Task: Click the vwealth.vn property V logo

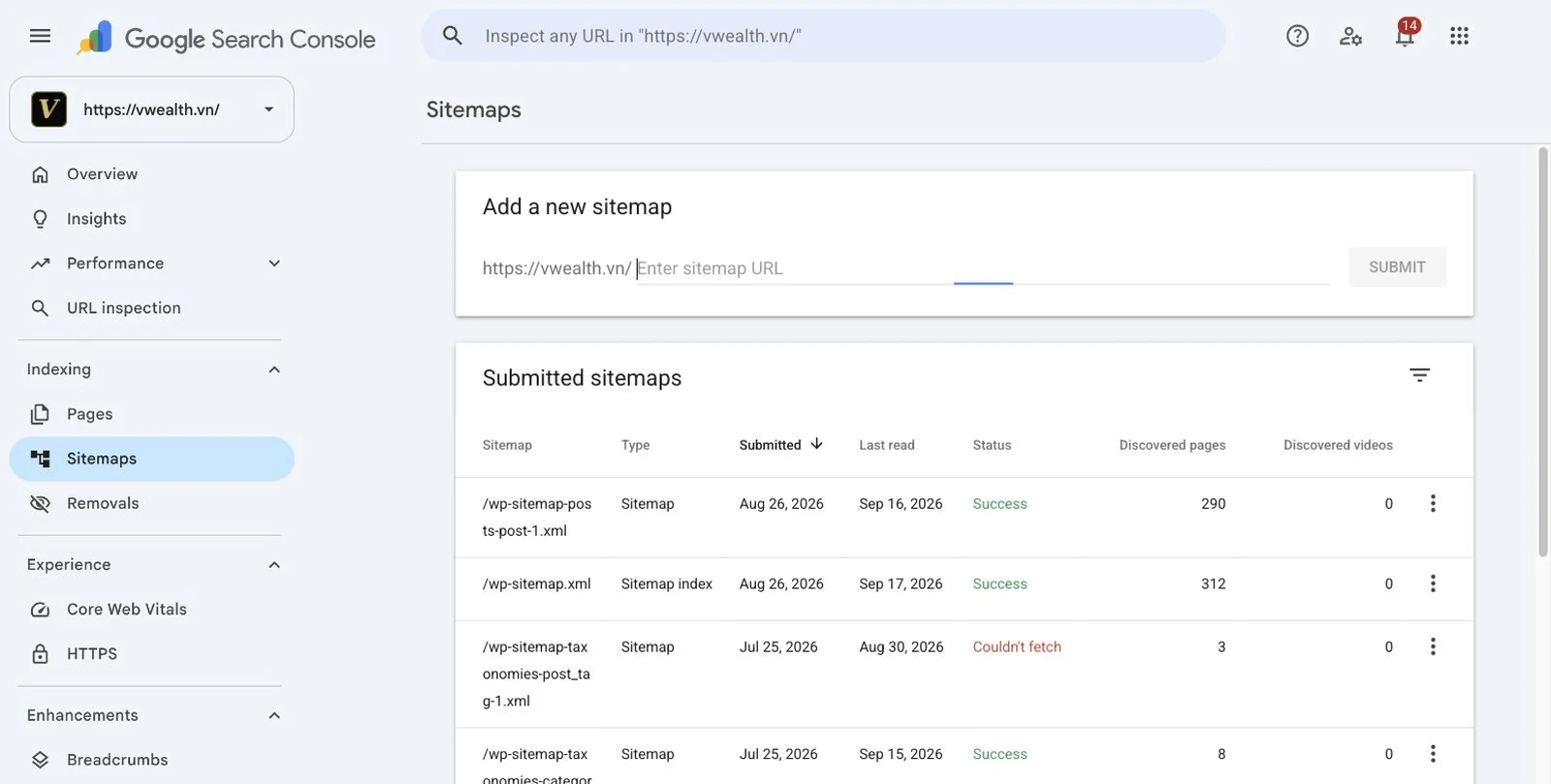Action: pyautogui.click(x=48, y=110)
